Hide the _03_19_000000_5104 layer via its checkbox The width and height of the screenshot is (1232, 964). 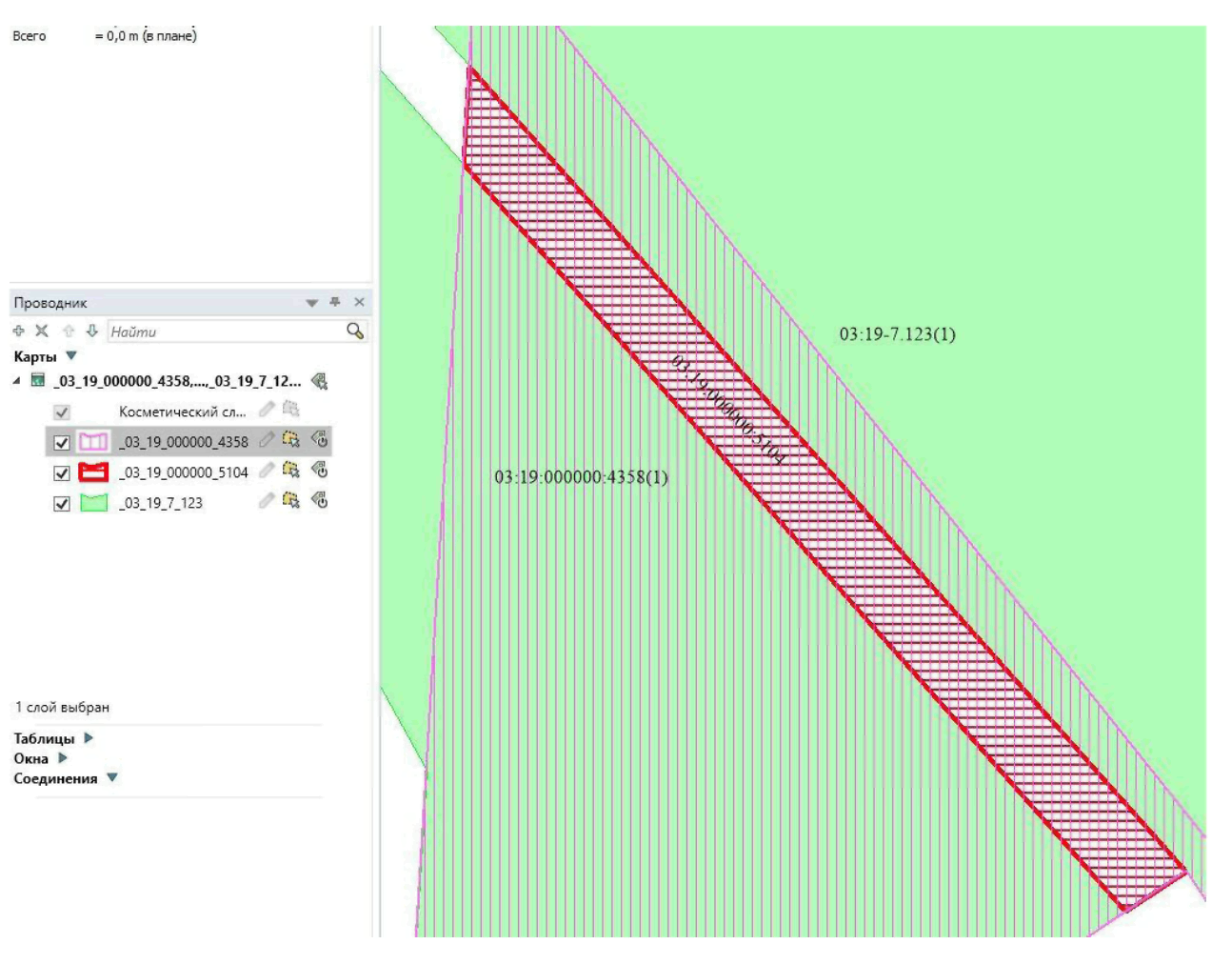(x=62, y=473)
